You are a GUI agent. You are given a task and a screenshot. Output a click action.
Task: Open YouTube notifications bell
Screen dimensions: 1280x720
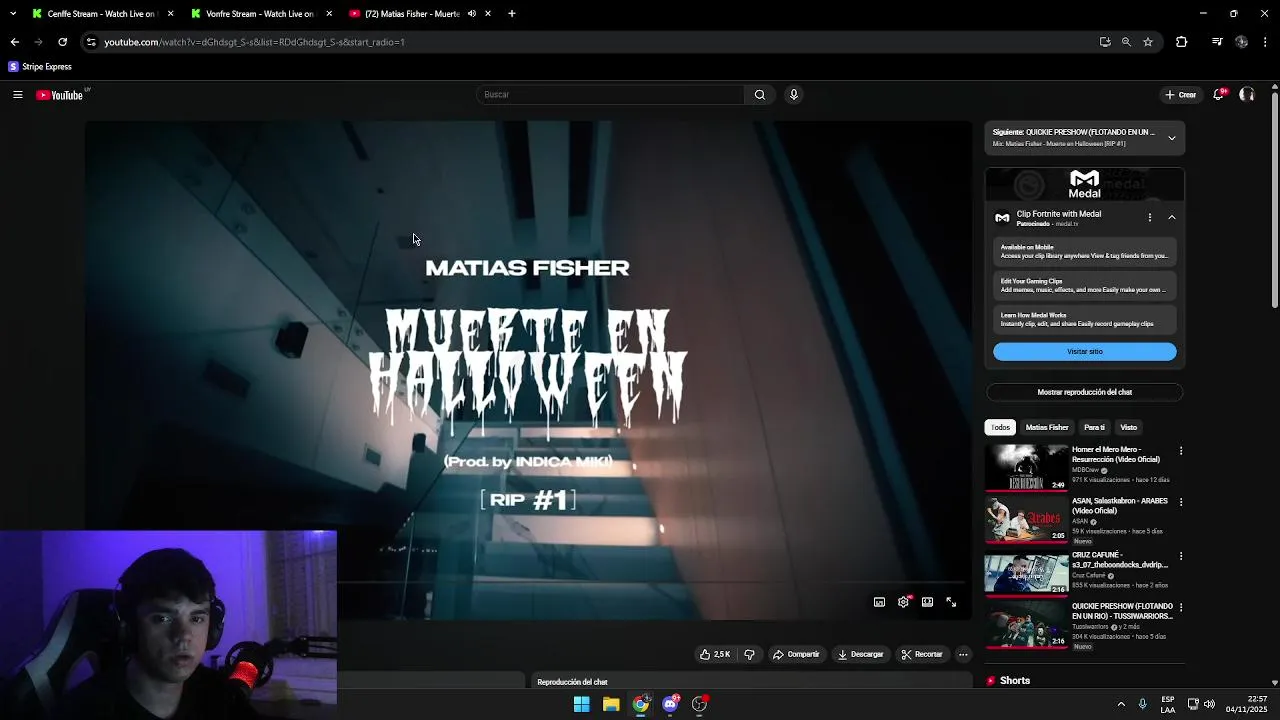[x=1219, y=95]
